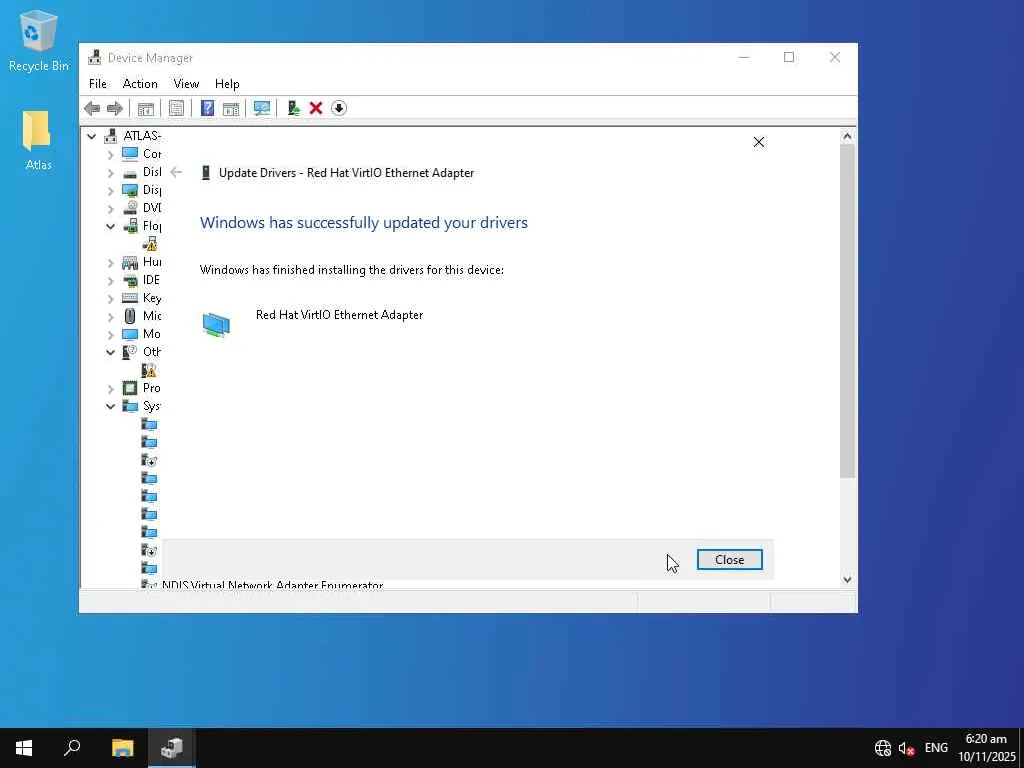Open File Explorer from the taskbar
The height and width of the screenshot is (768, 1024).
122,748
